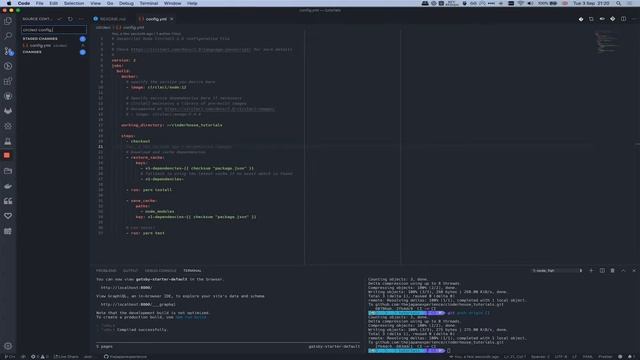Open the terminal selector dropdown
The image size is (640, 360).
point(557,271)
